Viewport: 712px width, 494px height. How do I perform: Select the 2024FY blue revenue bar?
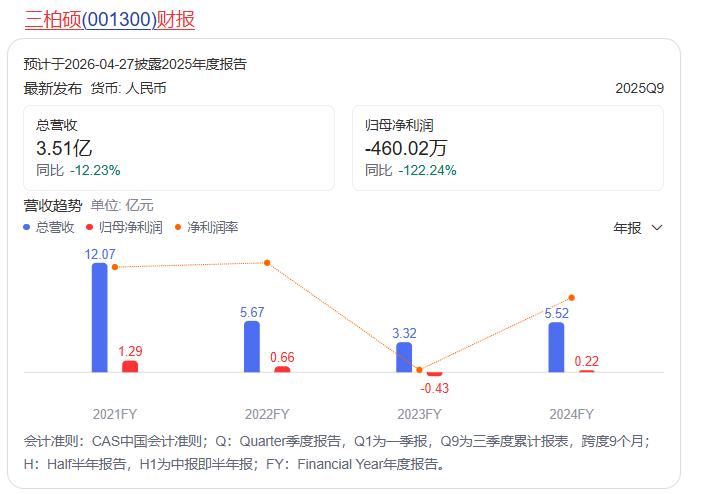(556, 347)
